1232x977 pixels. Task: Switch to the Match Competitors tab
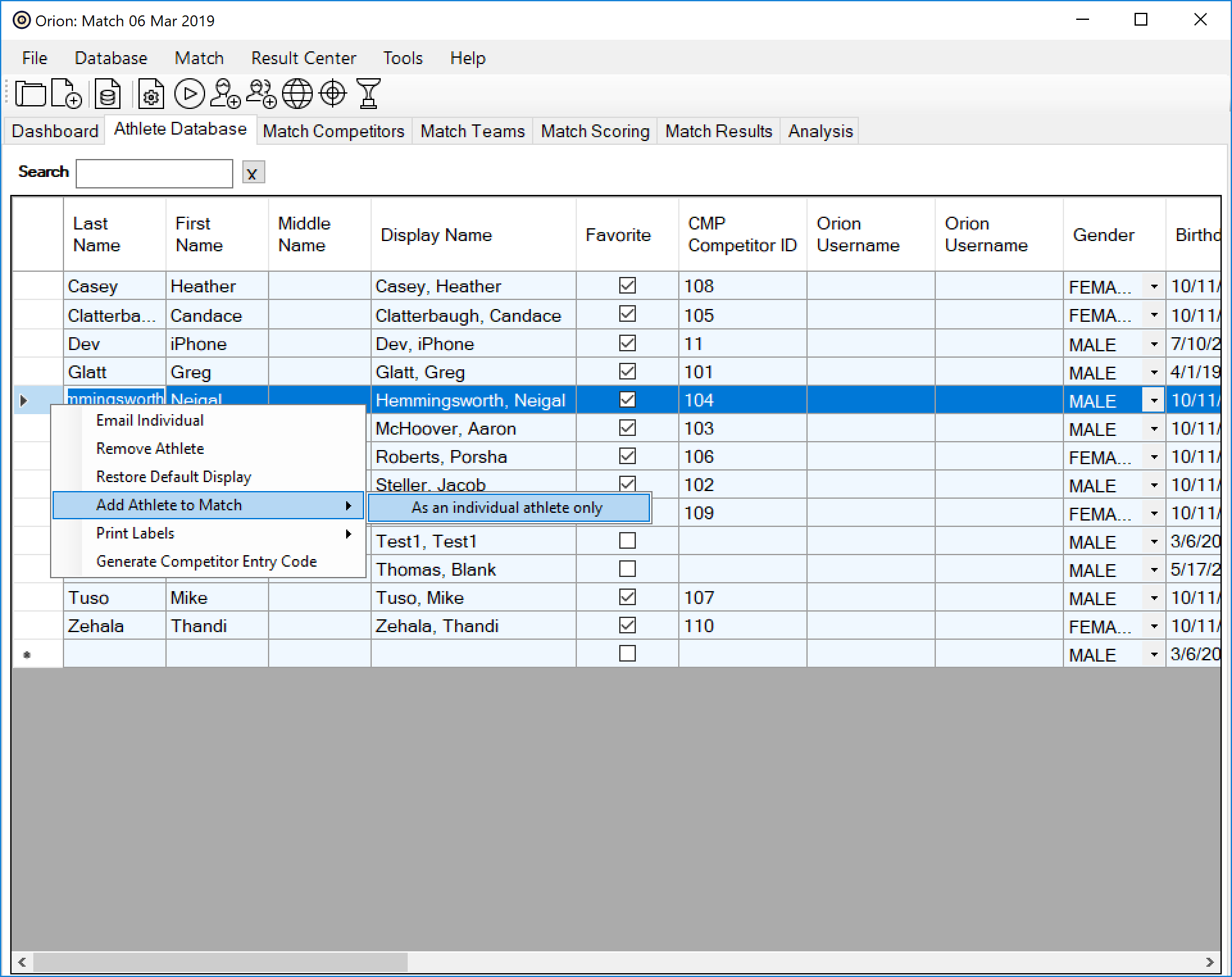(x=333, y=131)
